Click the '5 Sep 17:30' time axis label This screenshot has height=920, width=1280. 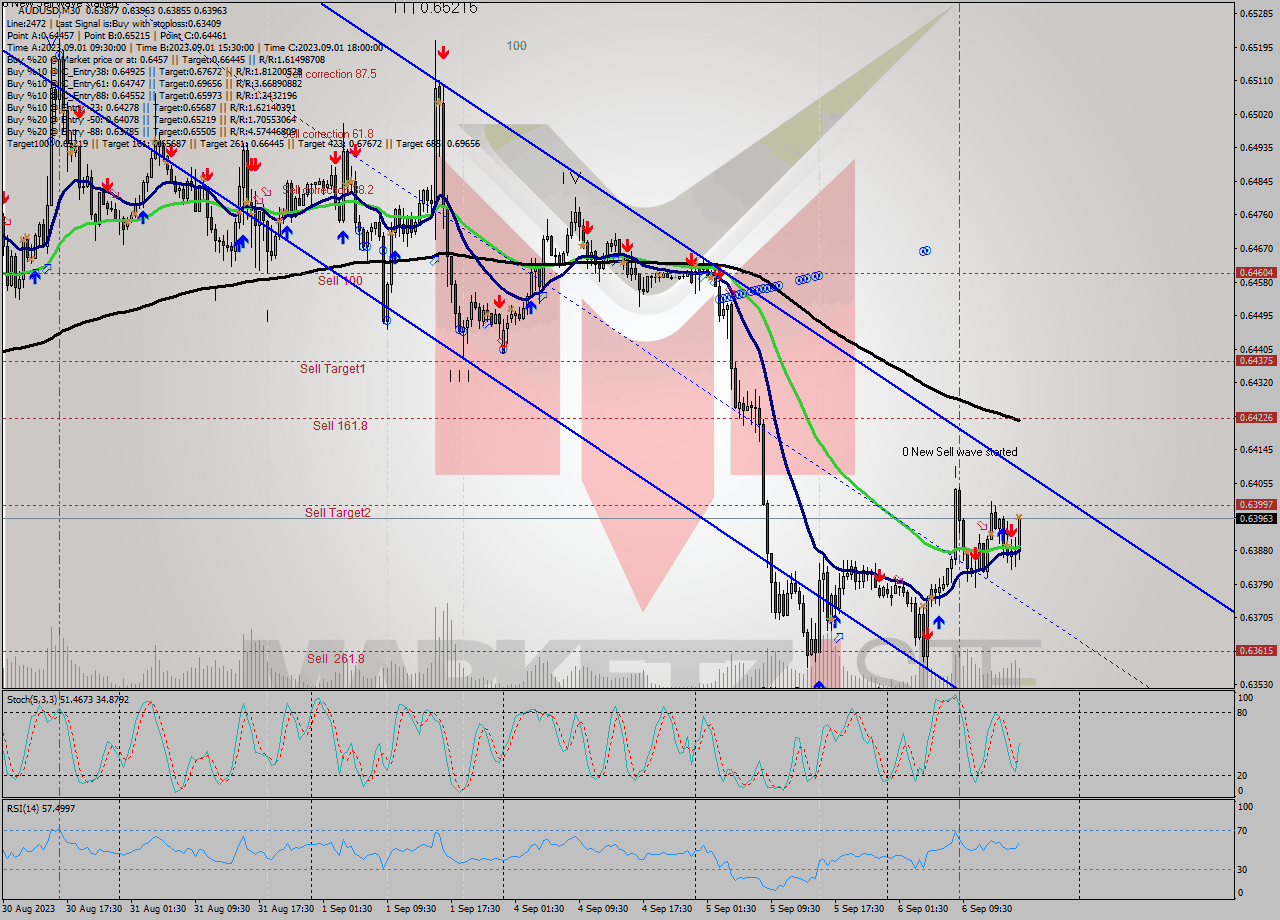click(x=859, y=908)
